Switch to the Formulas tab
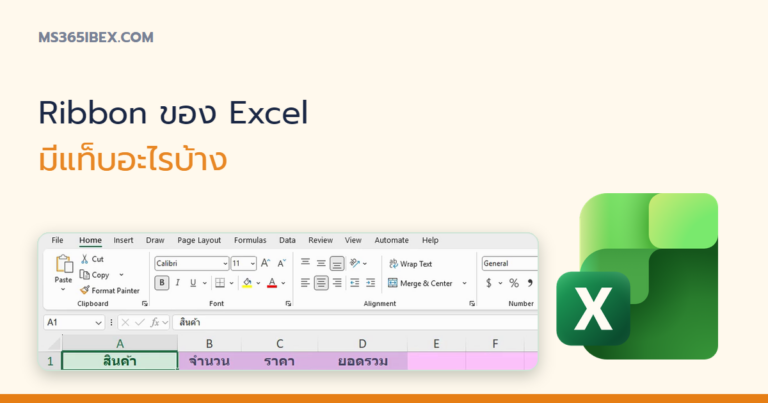Viewport: 768px width, 403px height. 250,240
